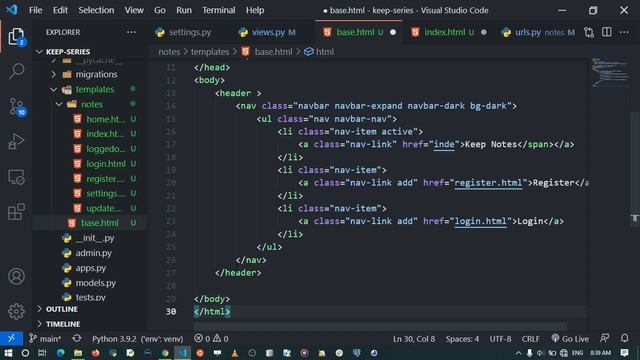Image resolution: width=640 pixels, height=360 pixels.
Task: Open the Go menu
Action: click(x=160, y=10)
